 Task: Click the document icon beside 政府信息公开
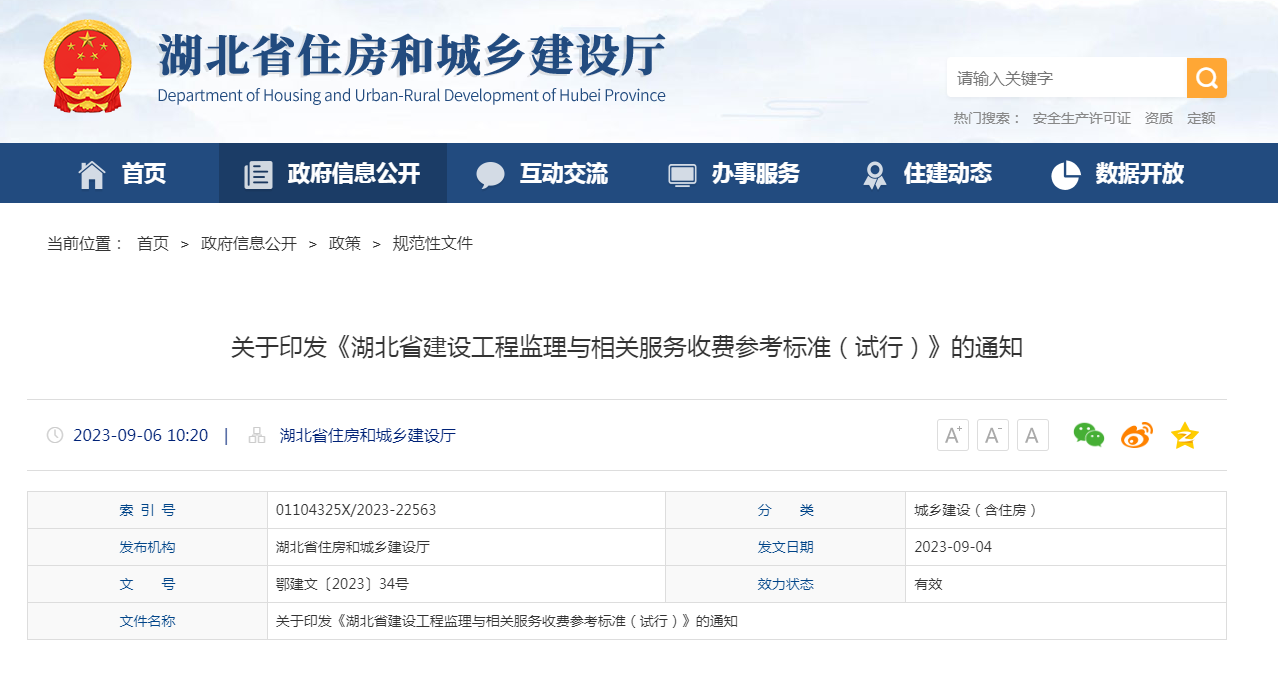click(x=258, y=174)
